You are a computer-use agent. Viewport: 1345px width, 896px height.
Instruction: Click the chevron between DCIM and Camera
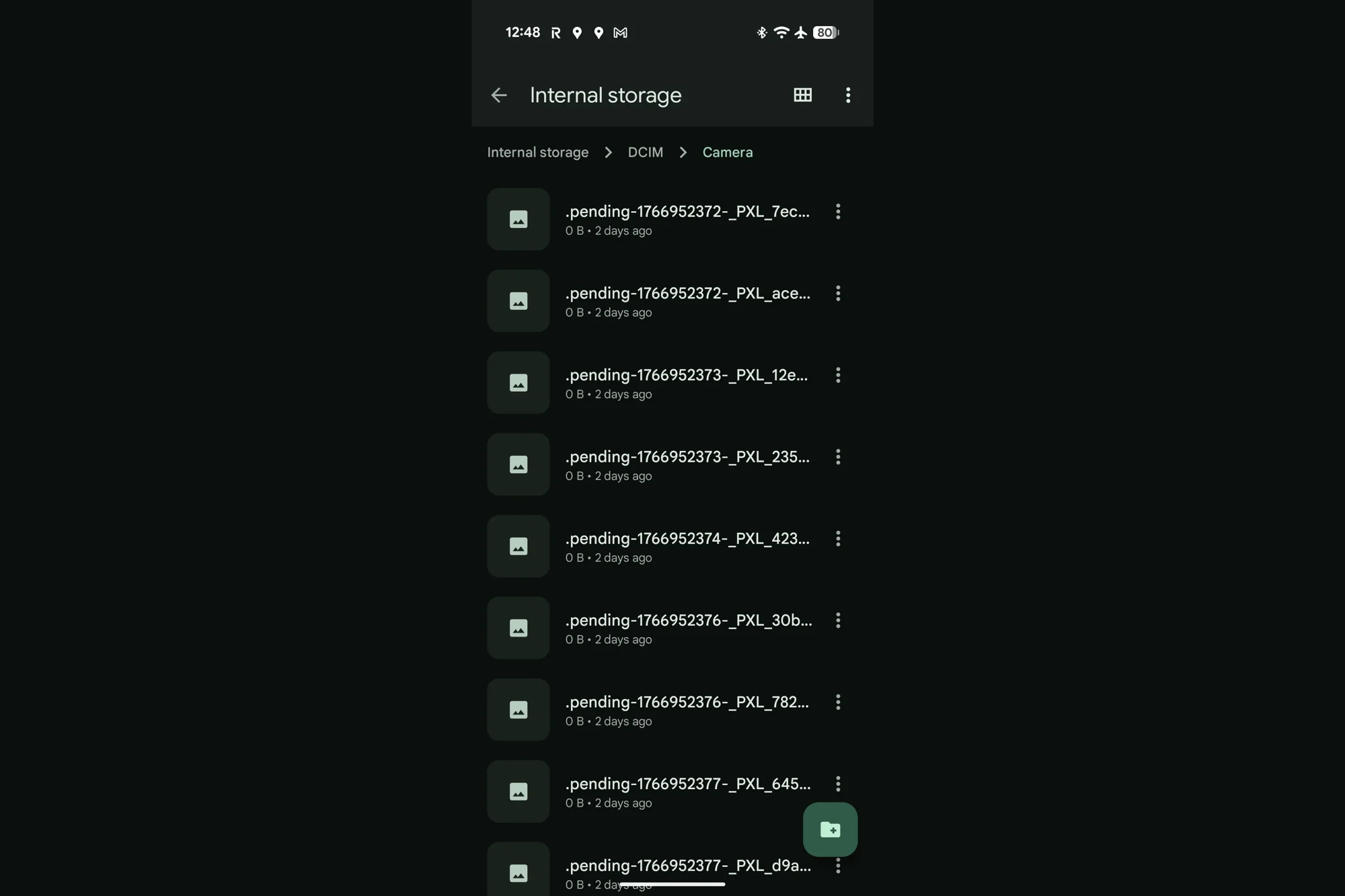point(683,152)
